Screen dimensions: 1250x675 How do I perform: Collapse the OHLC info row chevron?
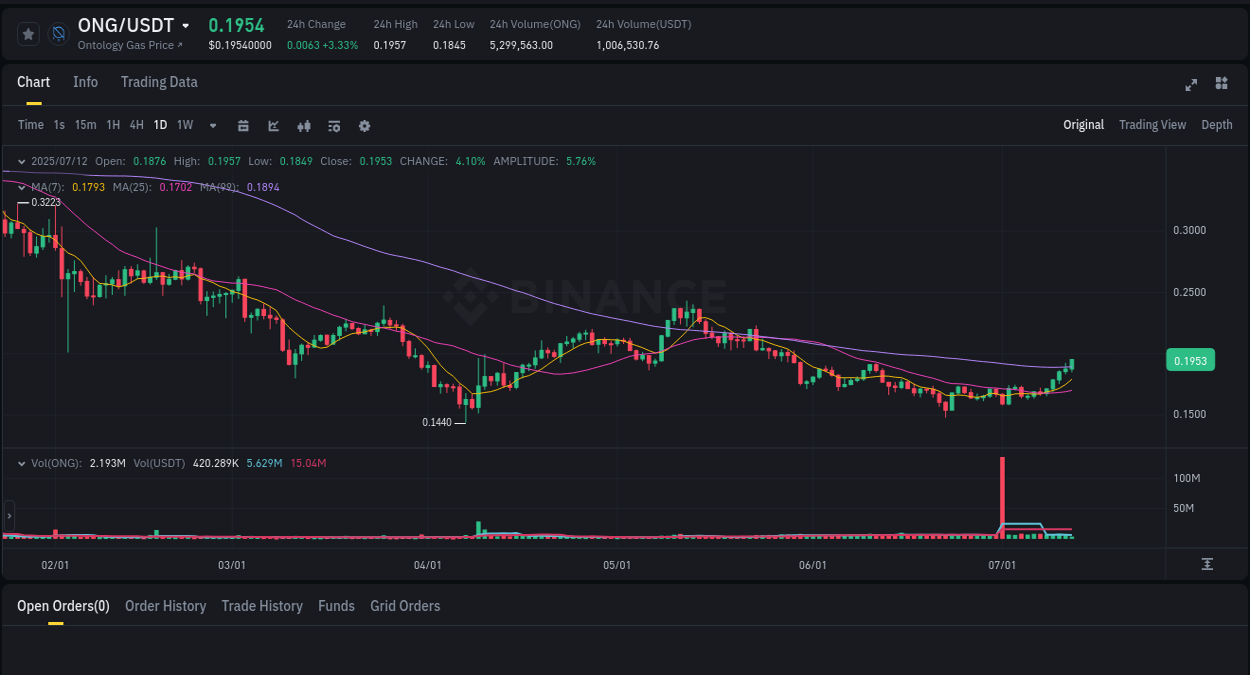[20, 160]
